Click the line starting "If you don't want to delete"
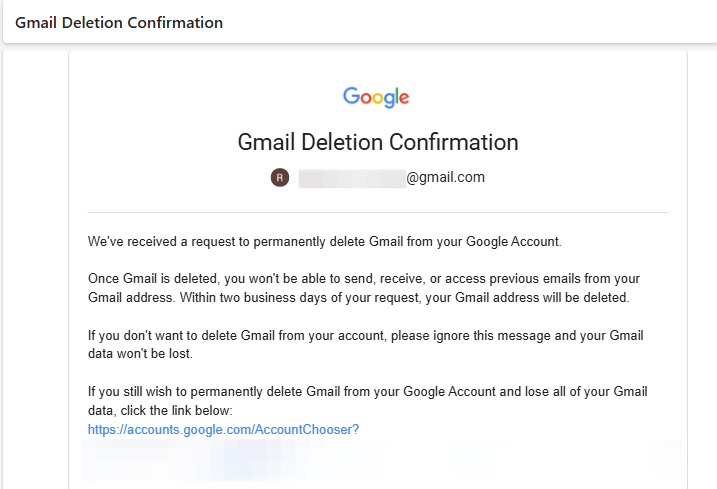Viewport: 717px width, 489px height. tap(366, 336)
